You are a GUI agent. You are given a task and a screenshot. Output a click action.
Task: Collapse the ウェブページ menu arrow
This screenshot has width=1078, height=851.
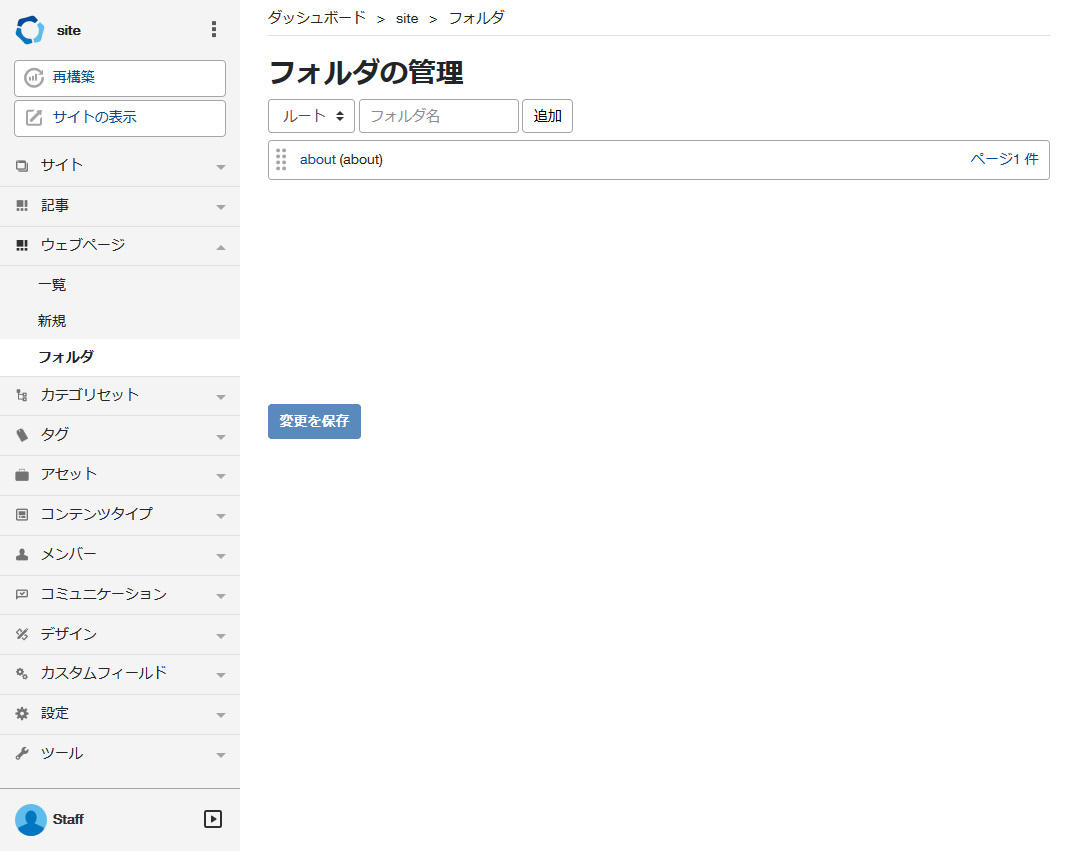click(x=221, y=247)
